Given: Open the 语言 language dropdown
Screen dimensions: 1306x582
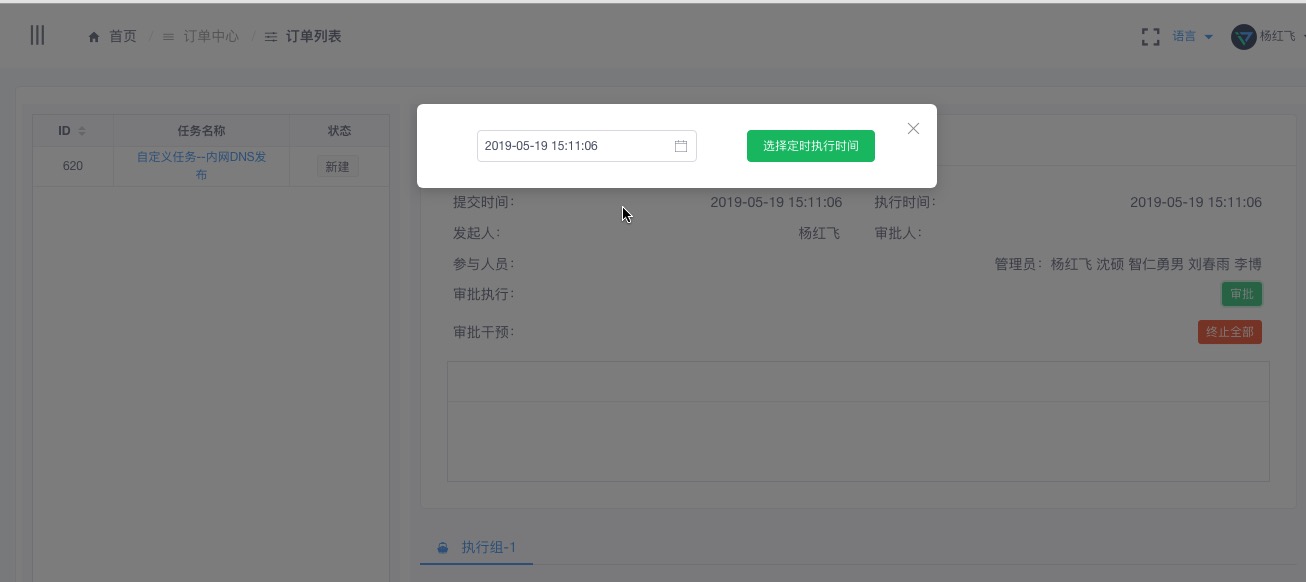Looking at the screenshot, I should tap(1192, 36).
